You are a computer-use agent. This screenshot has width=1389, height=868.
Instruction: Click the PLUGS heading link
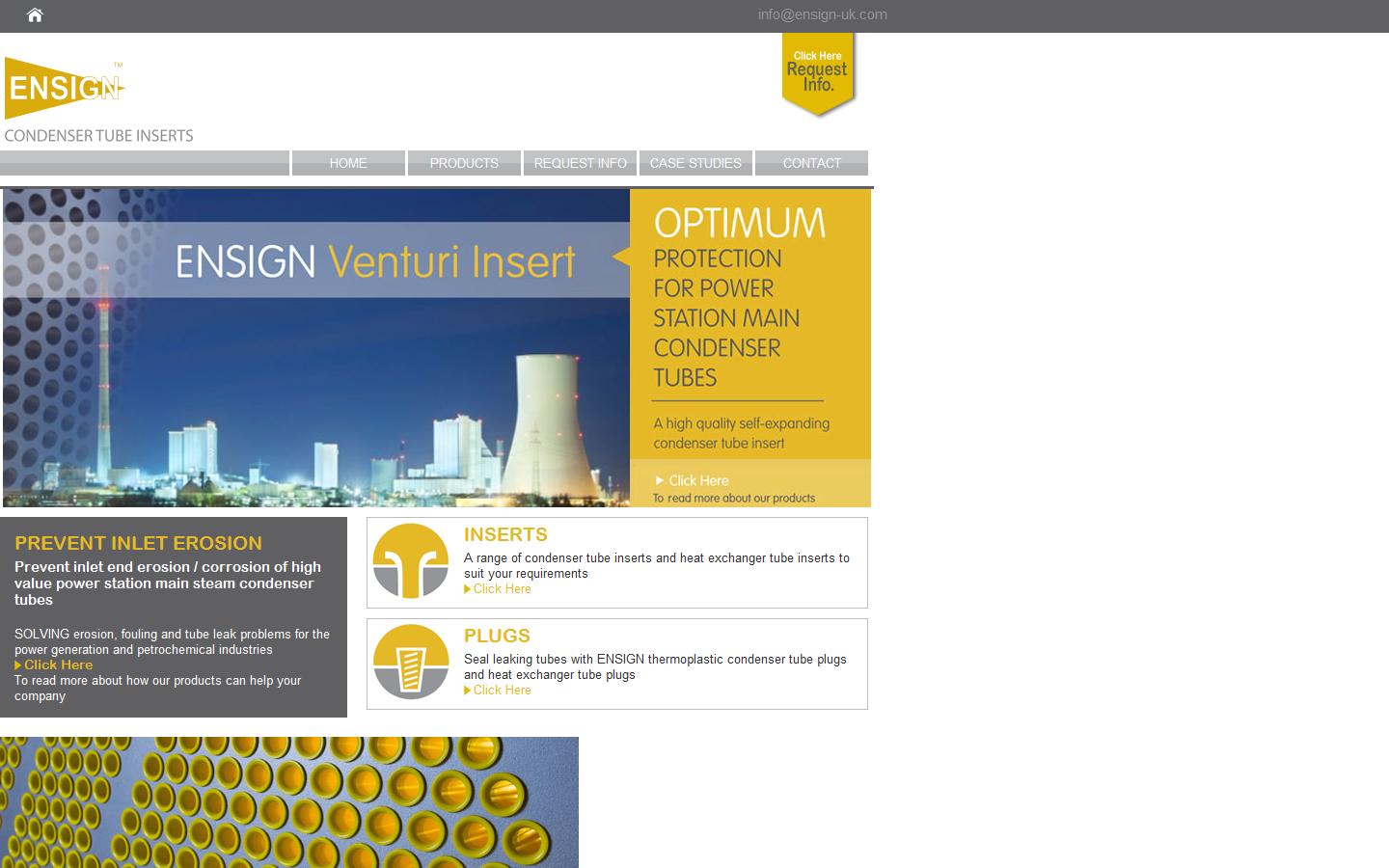[x=497, y=636]
